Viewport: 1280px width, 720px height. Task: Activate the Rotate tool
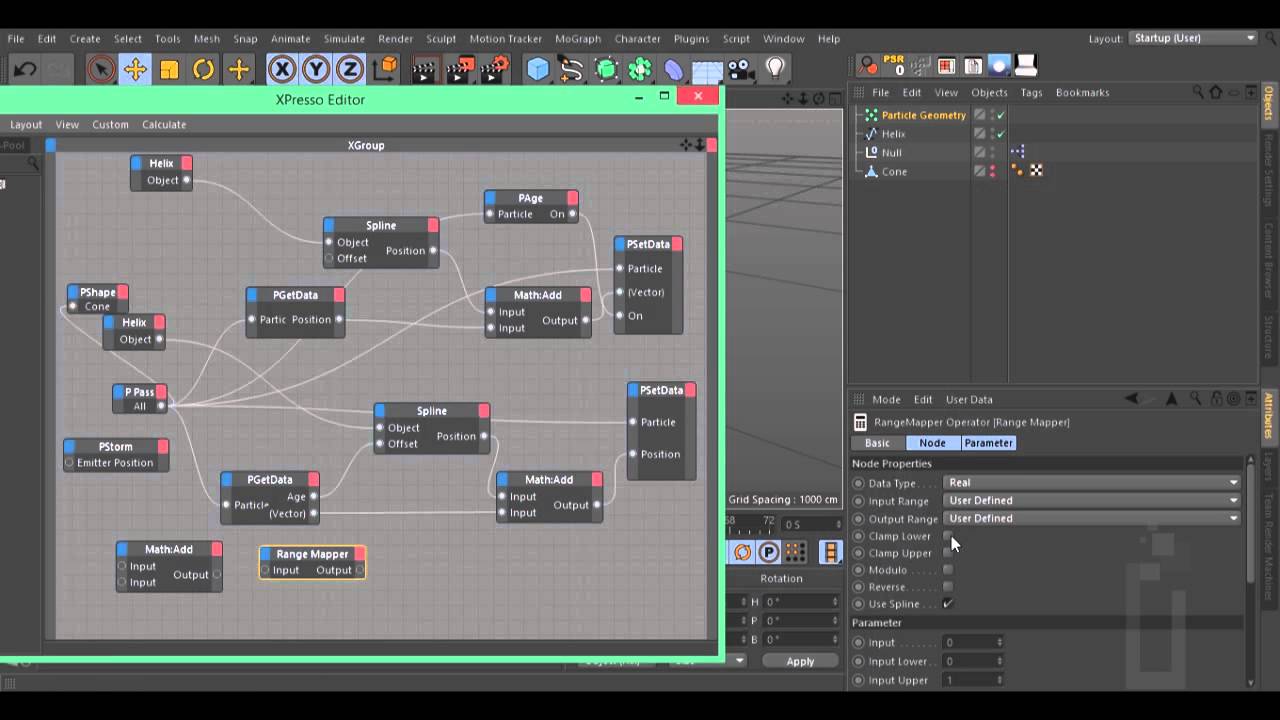tap(204, 69)
